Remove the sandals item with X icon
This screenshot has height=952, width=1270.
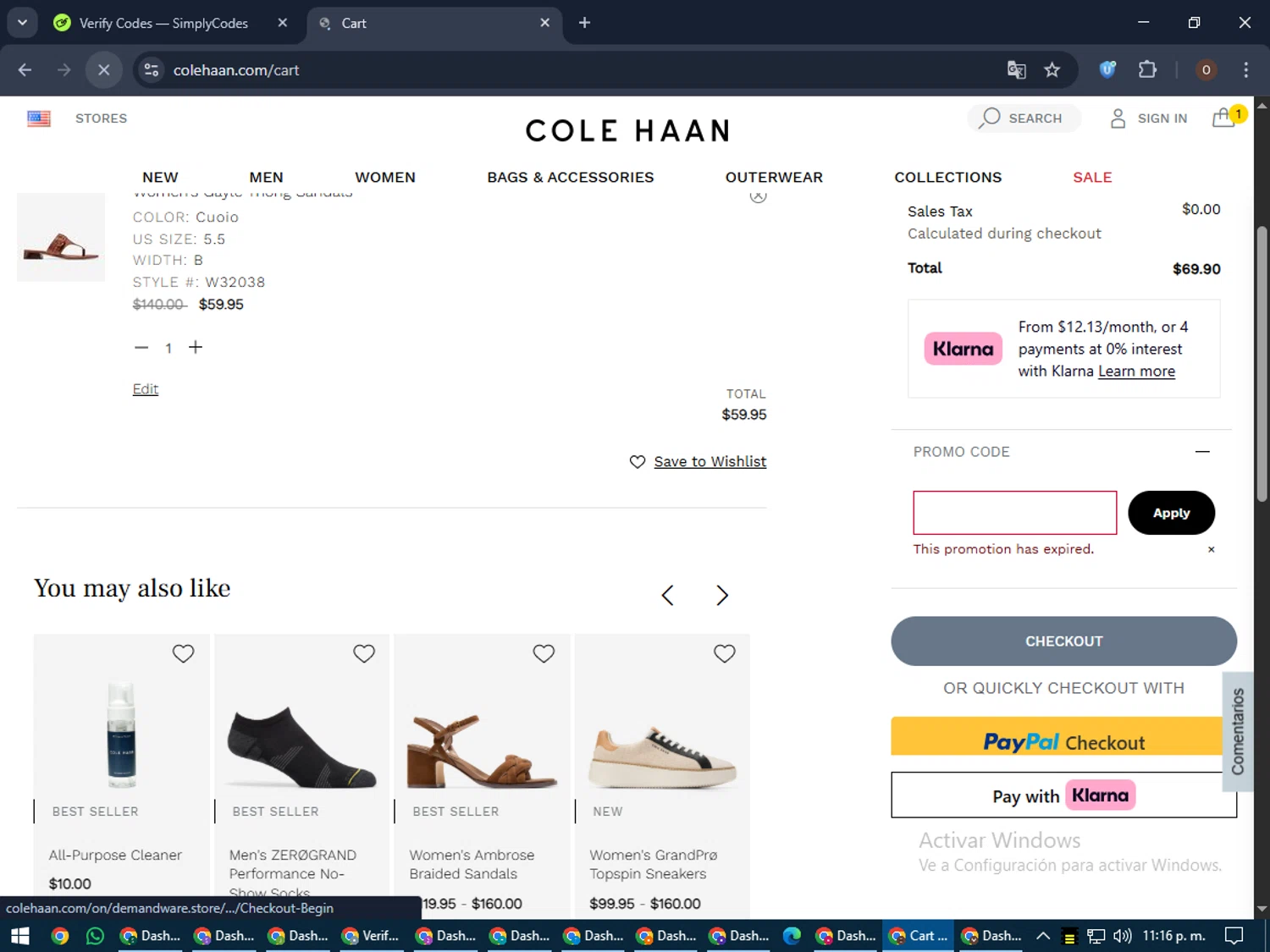point(759,196)
